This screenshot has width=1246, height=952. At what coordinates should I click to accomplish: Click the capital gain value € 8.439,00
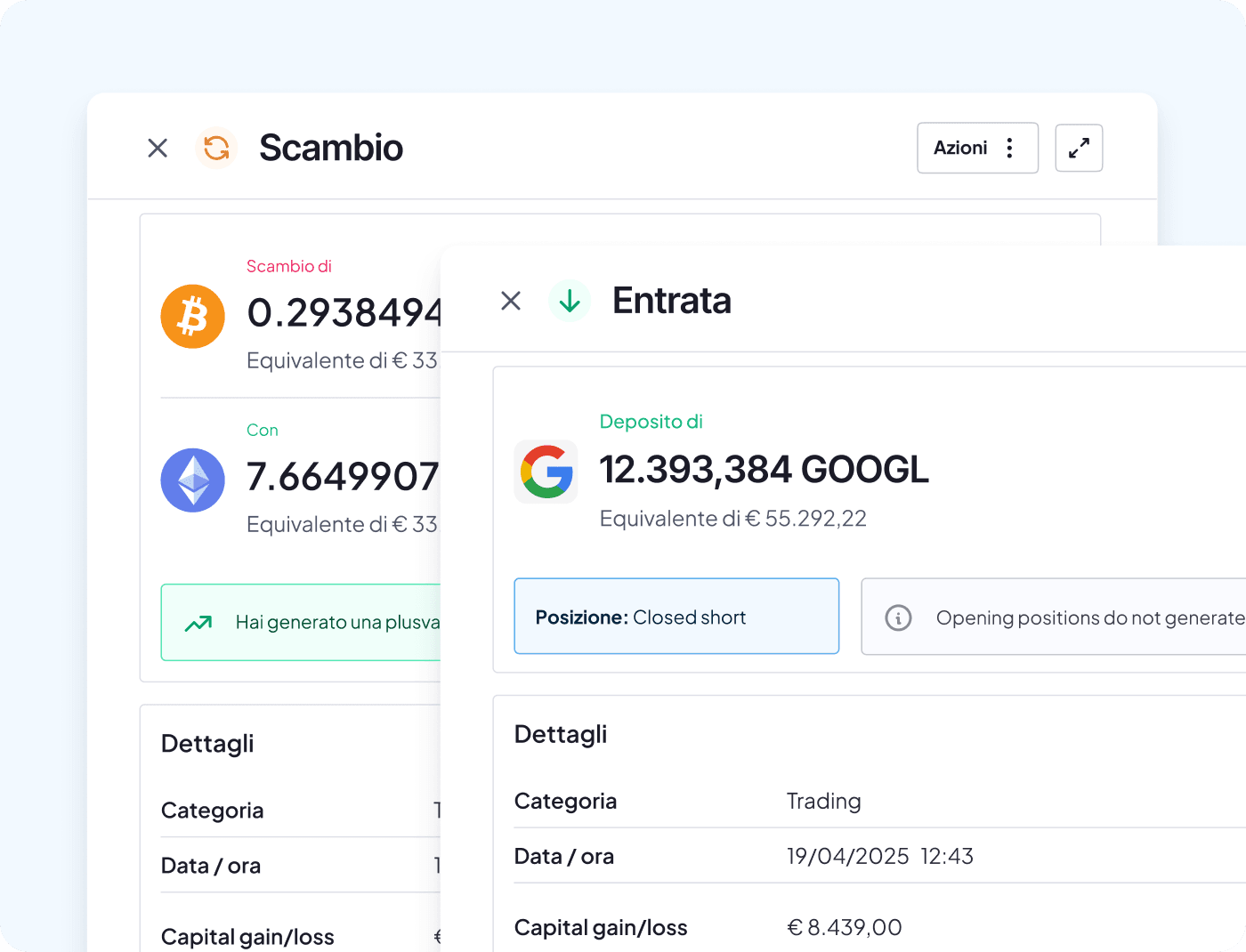coord(845,928)
